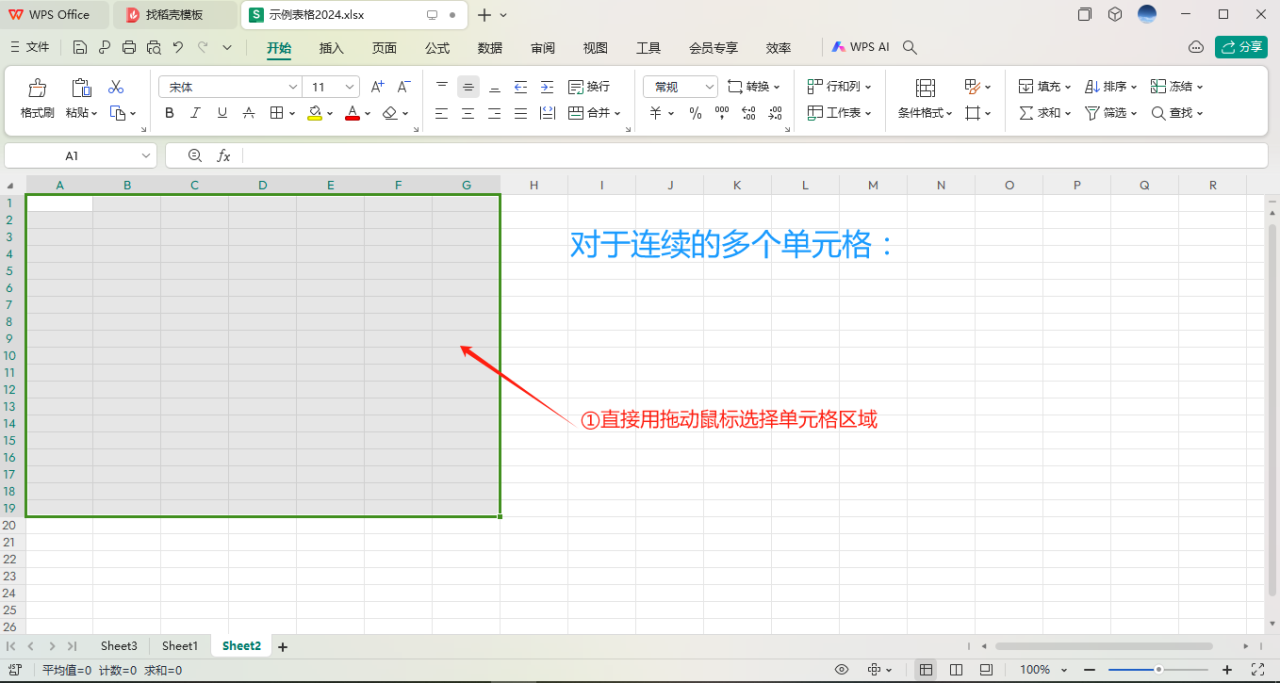Click the Format Painter (格式刷) icon
This screenshot has height=683, width=1280.
click(37, 88)
